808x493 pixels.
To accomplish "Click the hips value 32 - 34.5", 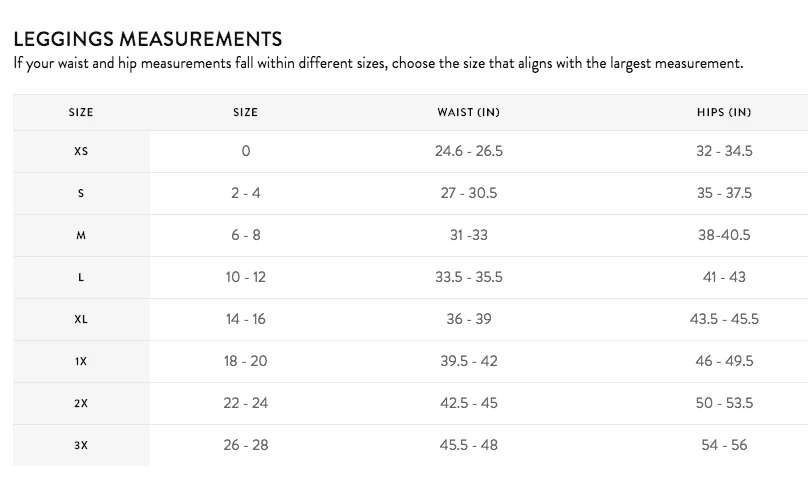I will coord(724,151).
